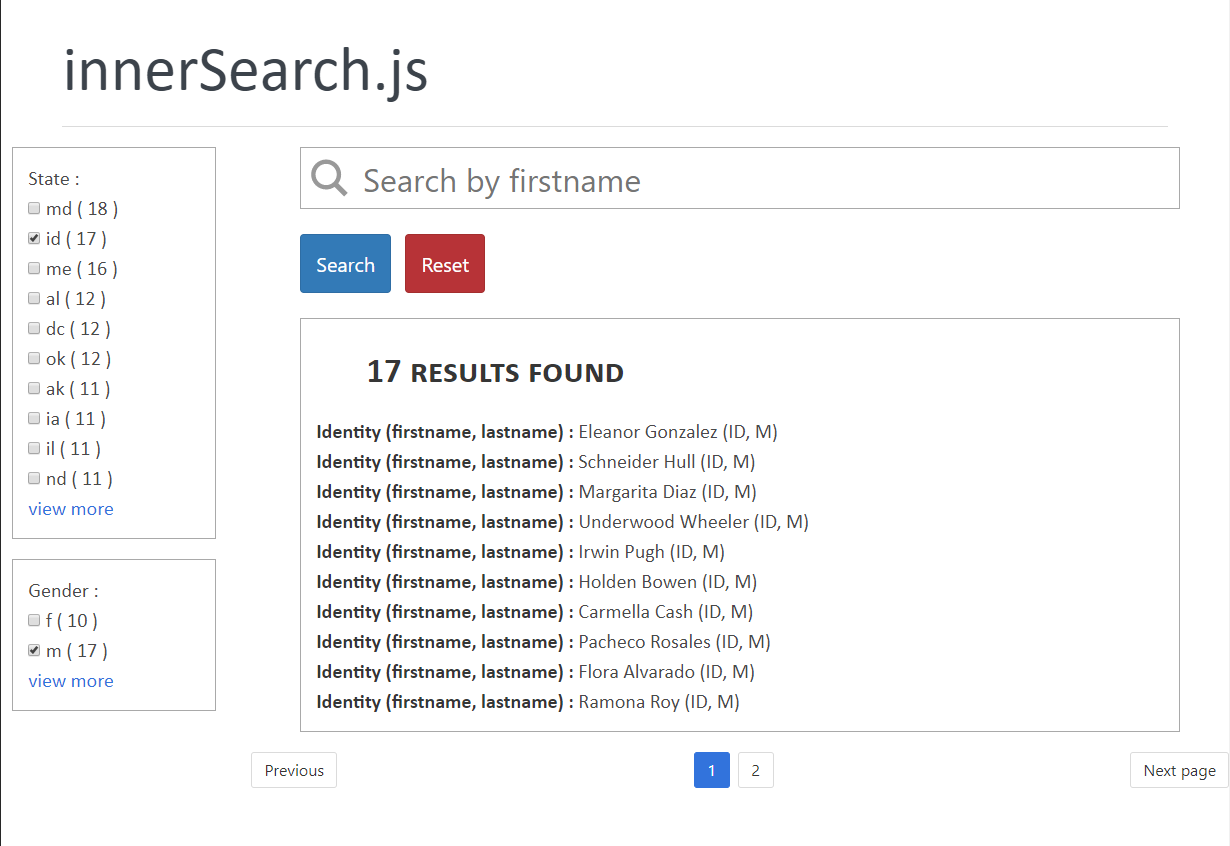Click the magnifying glass search icon

(329, 178)
